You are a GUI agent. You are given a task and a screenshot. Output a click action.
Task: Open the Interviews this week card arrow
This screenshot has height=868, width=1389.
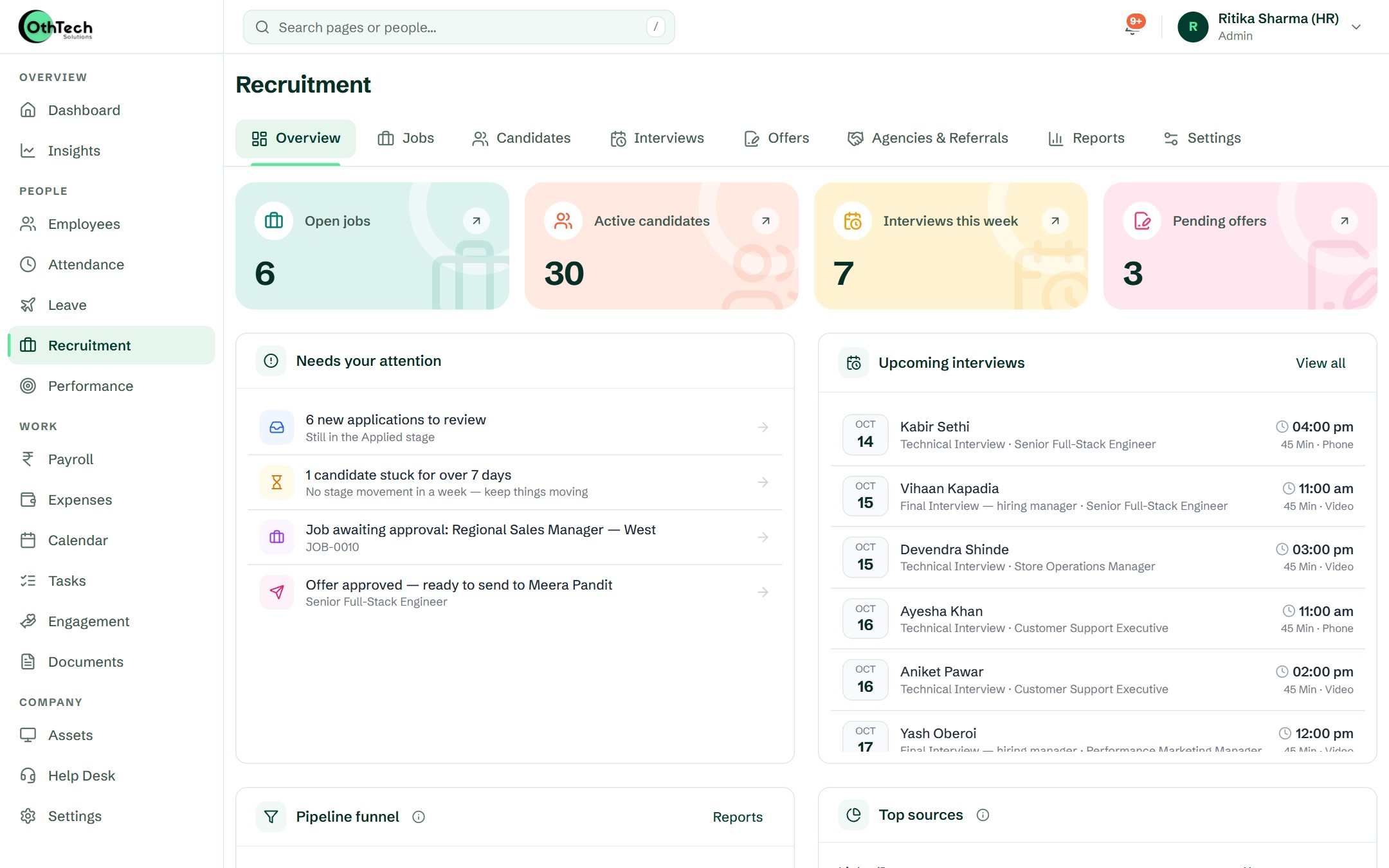1055,221
